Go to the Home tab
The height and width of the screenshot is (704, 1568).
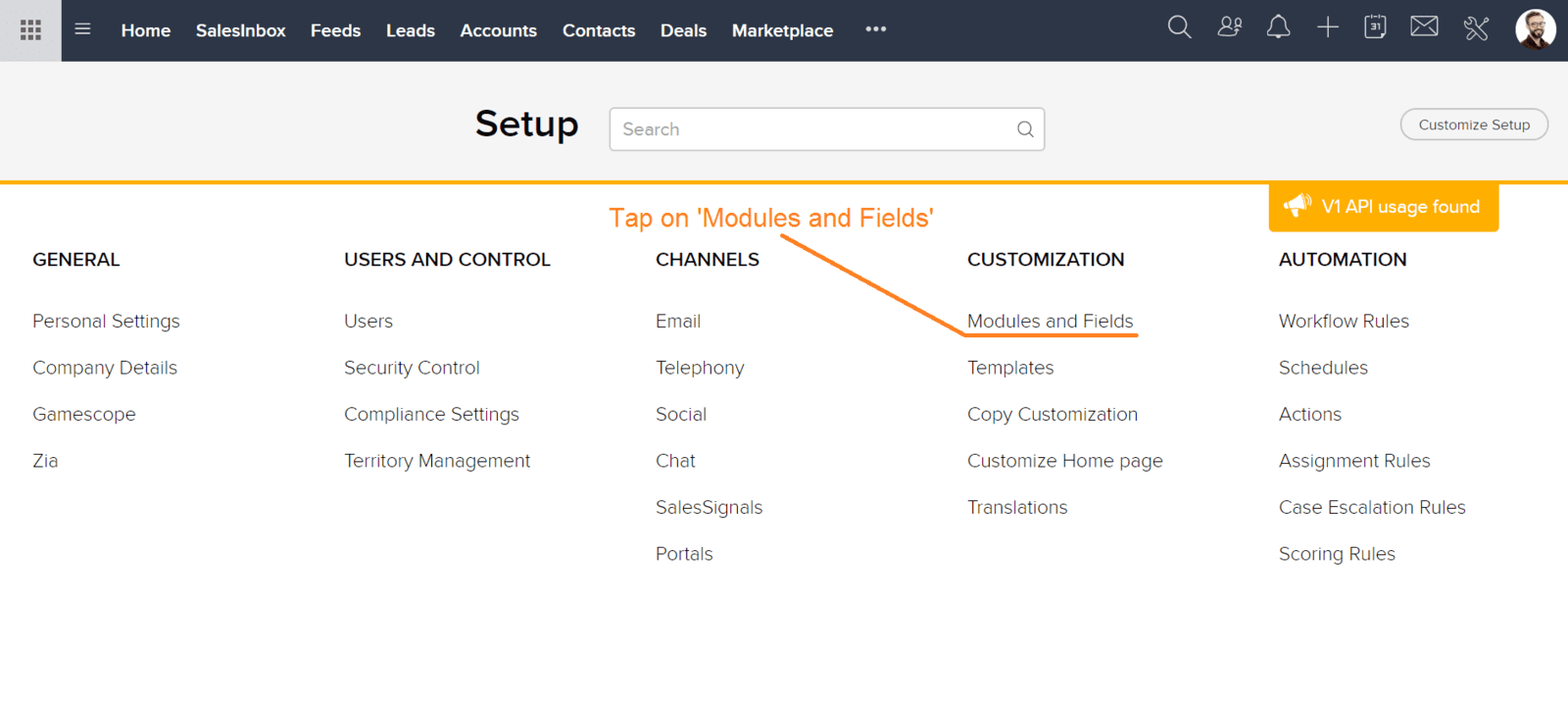(146, 30)
